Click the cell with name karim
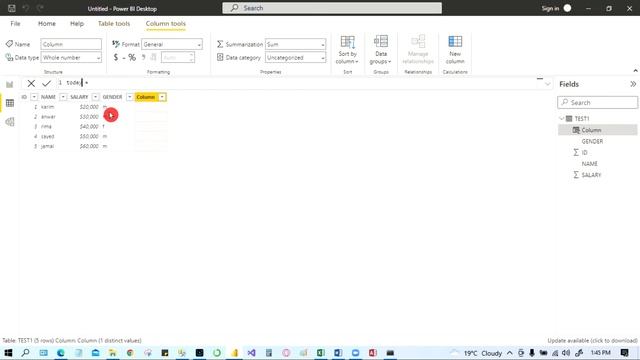The width and height of the screenshot is (640, 360). [x=48, y=107]
